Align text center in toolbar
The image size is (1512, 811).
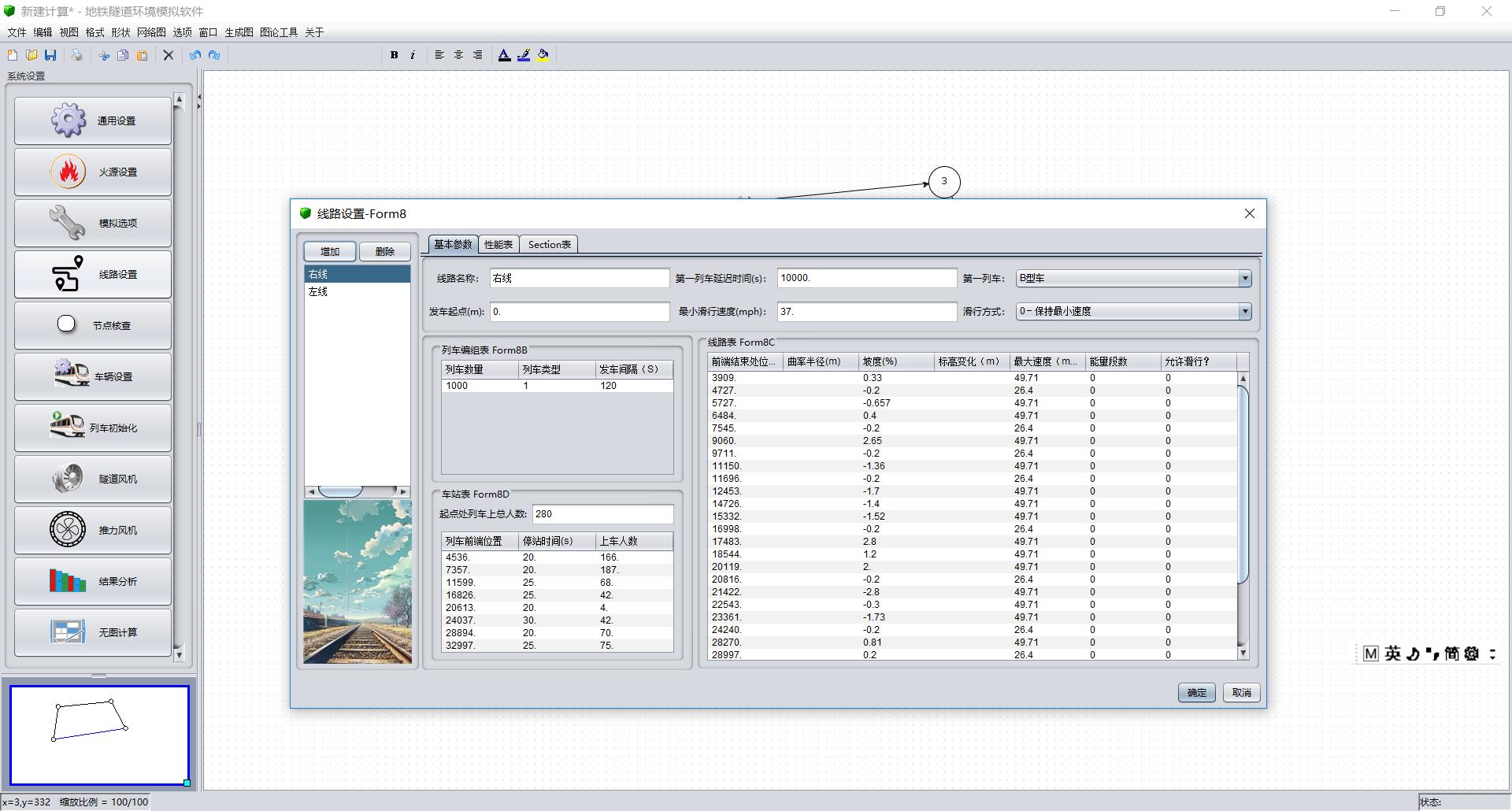point(458,55)
